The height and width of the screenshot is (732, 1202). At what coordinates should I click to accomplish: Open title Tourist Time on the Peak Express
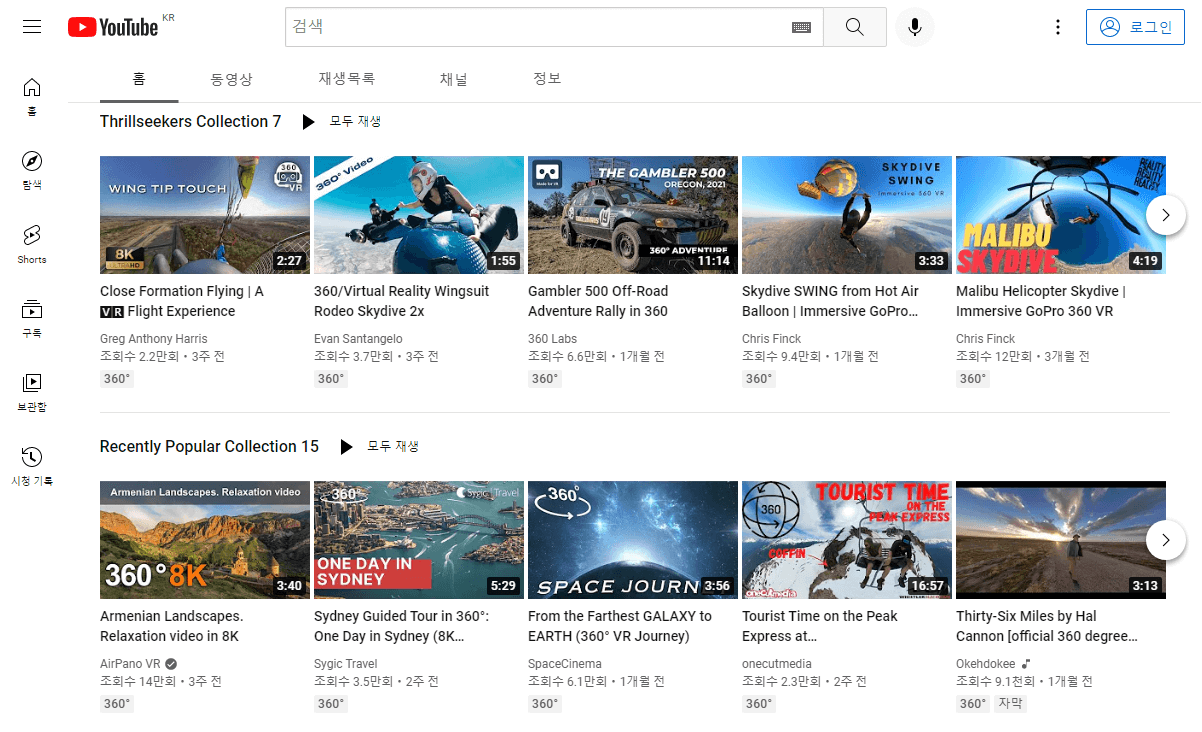coord(820,626)
